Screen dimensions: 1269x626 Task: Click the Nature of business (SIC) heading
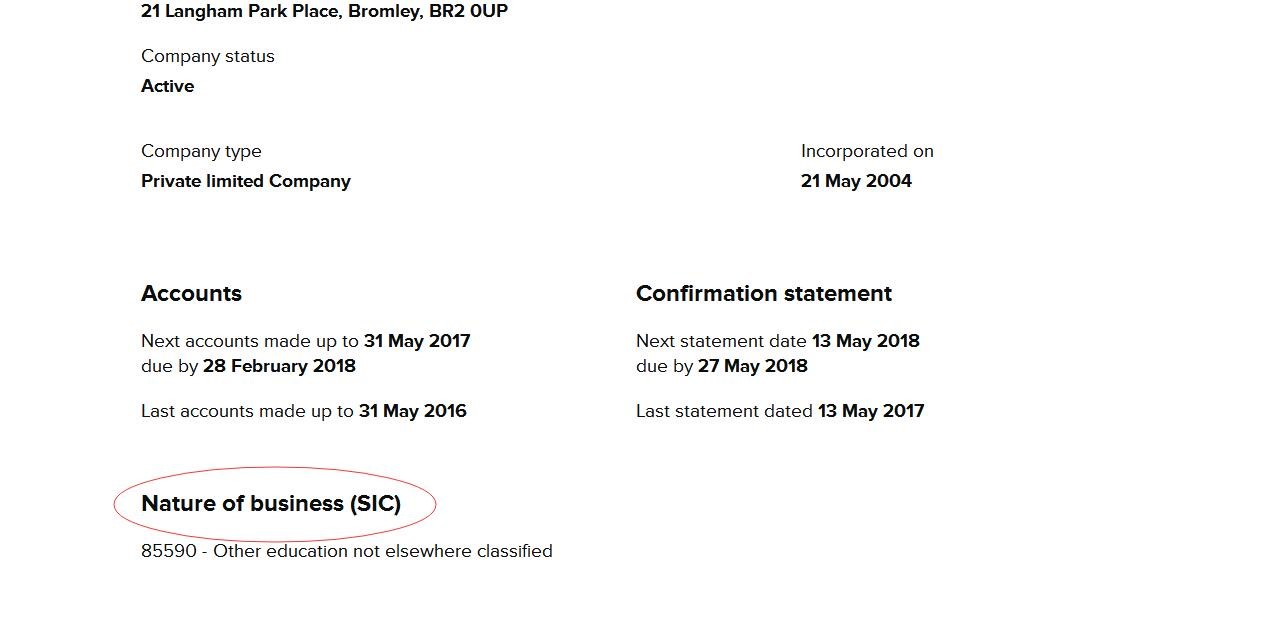point(271,504)
